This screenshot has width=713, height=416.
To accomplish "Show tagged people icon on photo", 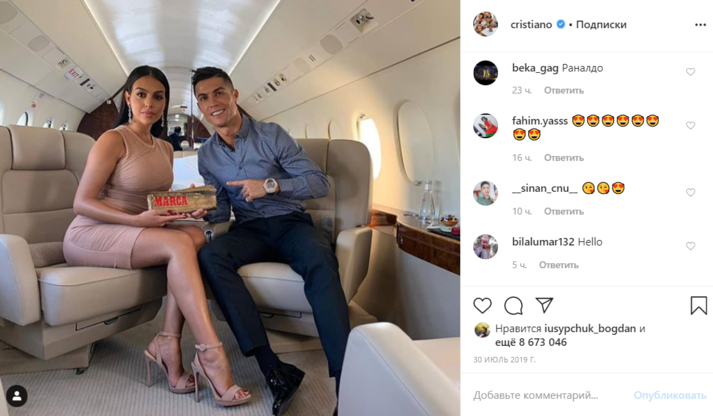I will pos(17,396).
